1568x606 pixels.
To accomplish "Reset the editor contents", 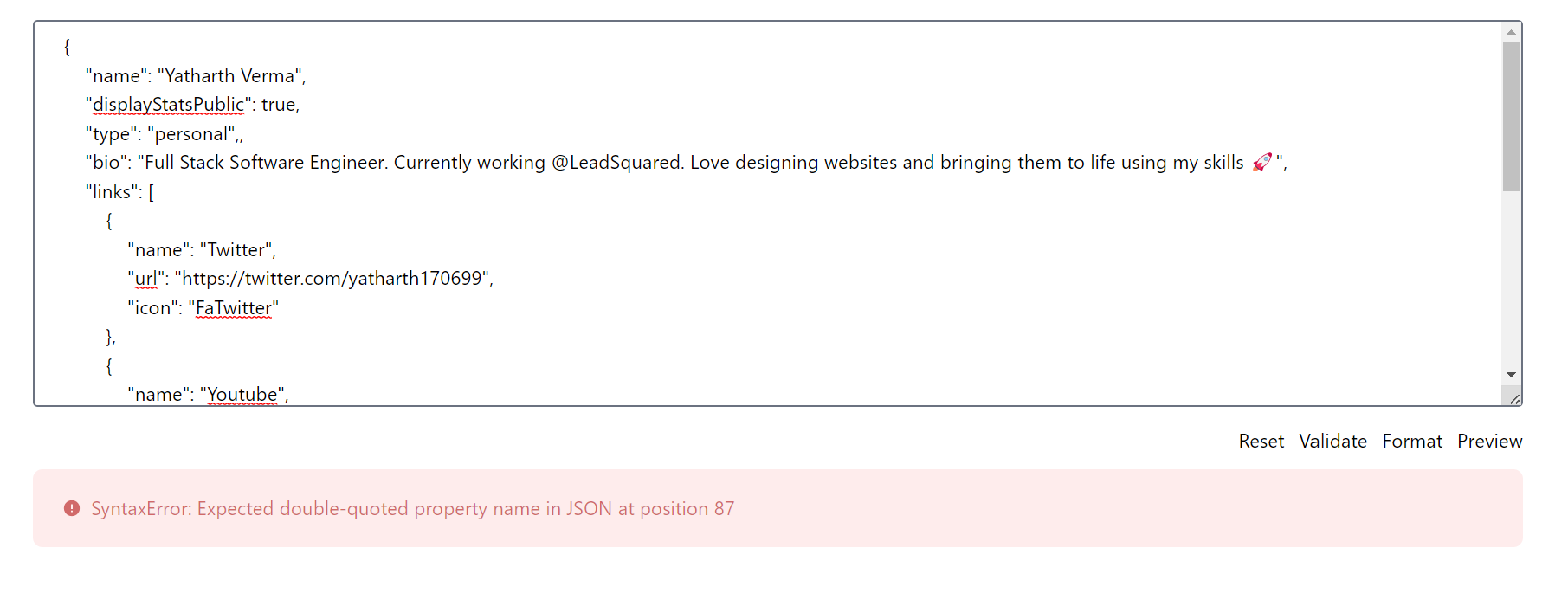I will click(x=1261, y=441).
